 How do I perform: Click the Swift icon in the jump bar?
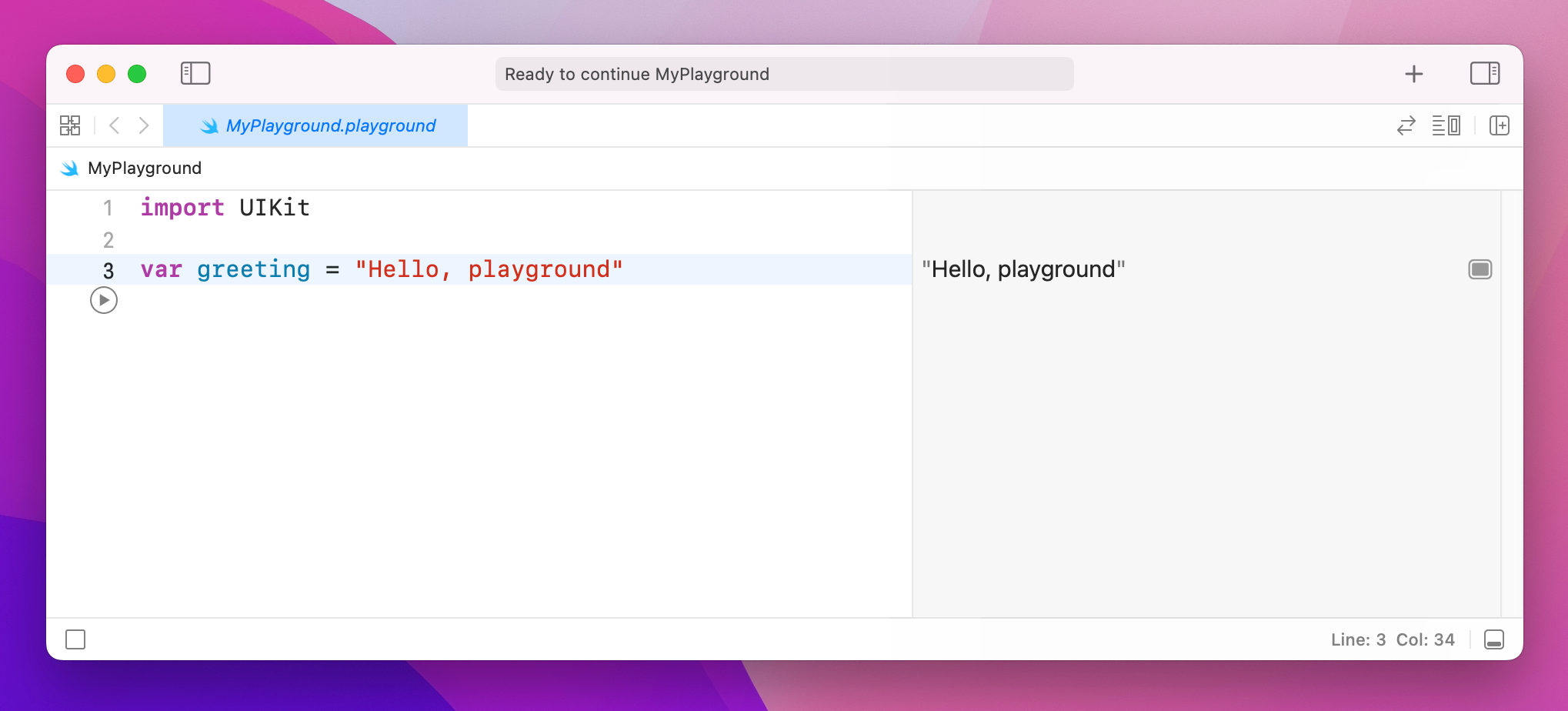pos(68,168)
